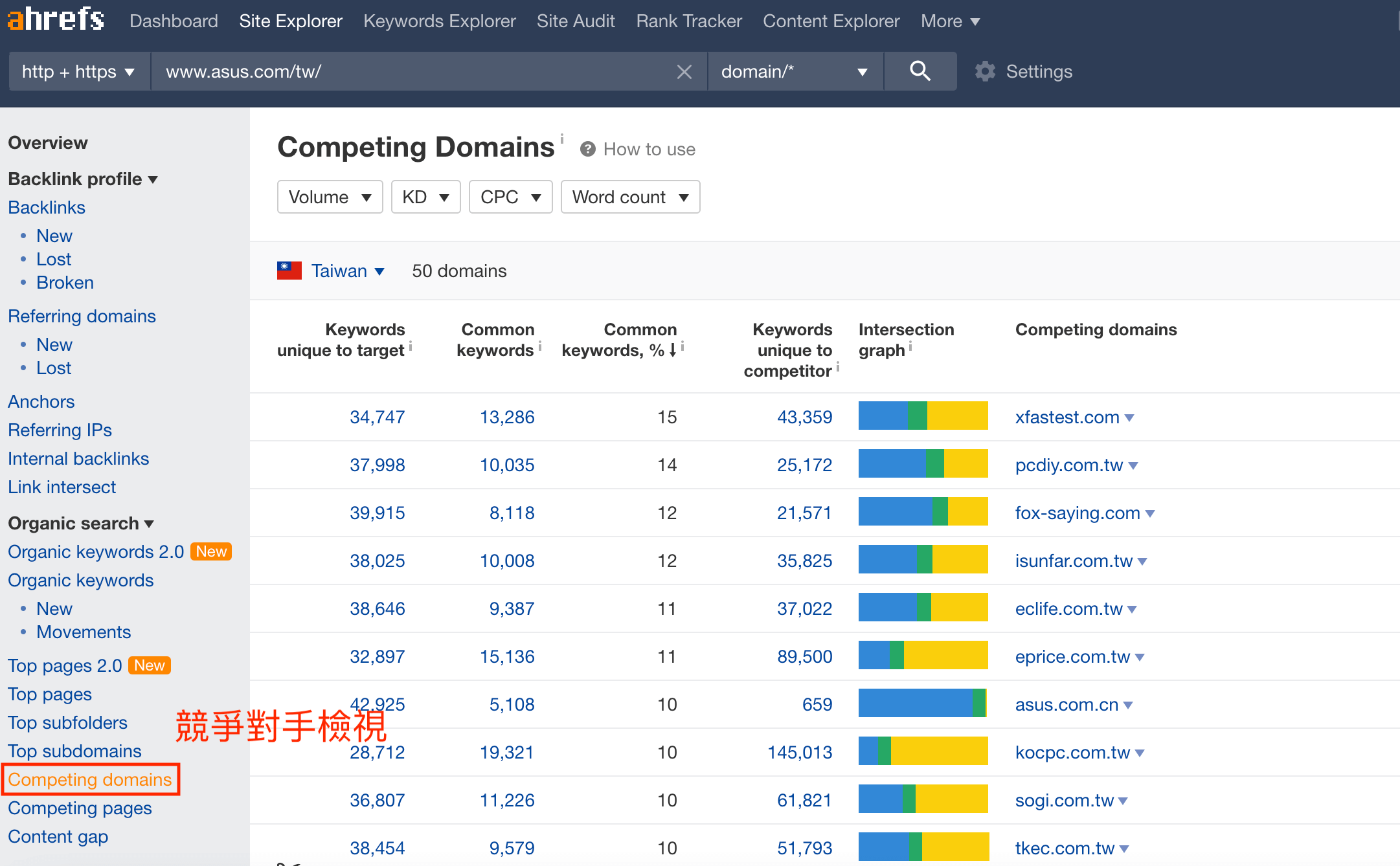Open Backlinks in sidebar
This screenshot has height=866, width=1400.
[x=47, y=207]
